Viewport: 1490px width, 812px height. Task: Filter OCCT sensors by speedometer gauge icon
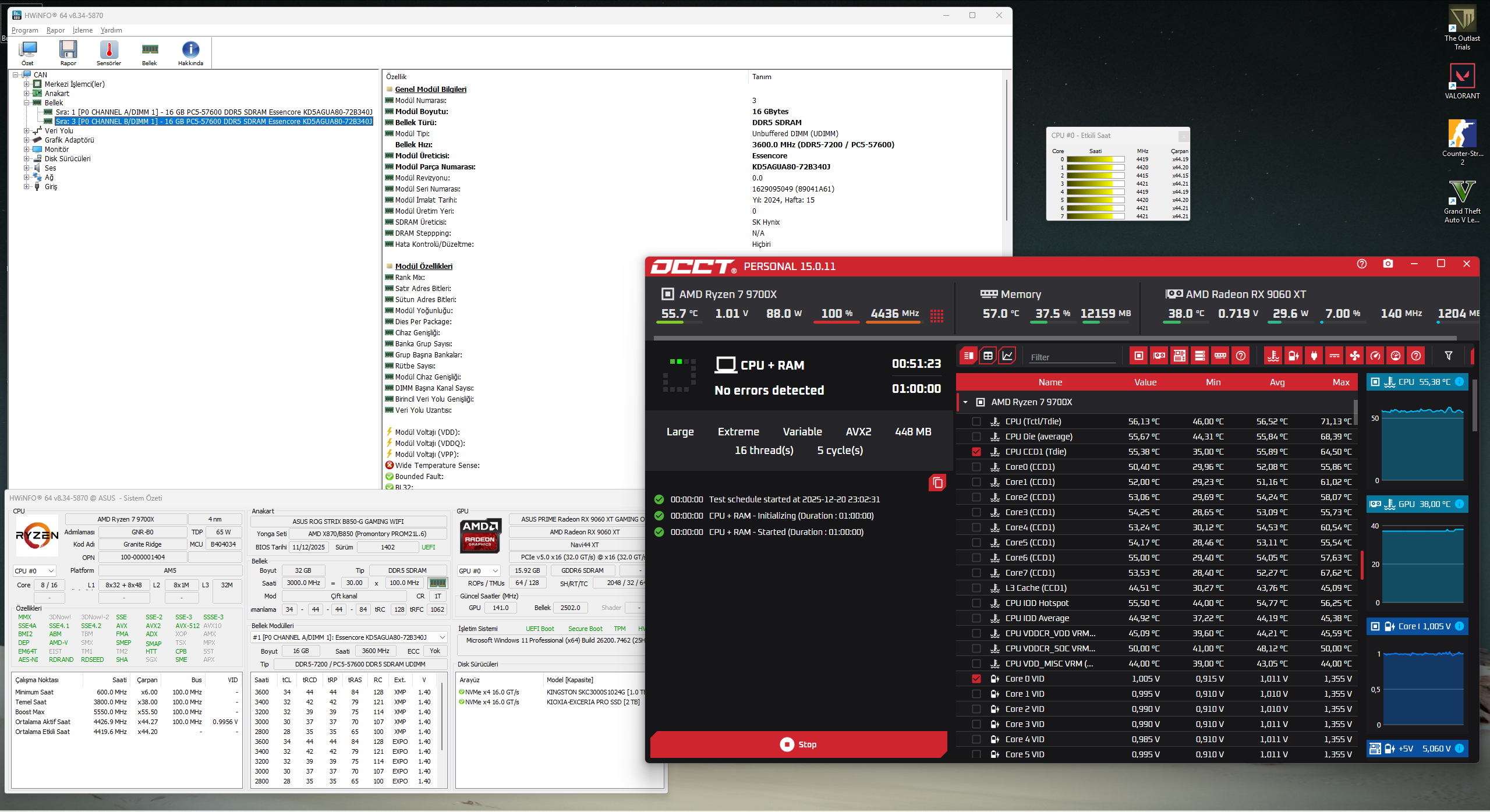coord(1375,356)
